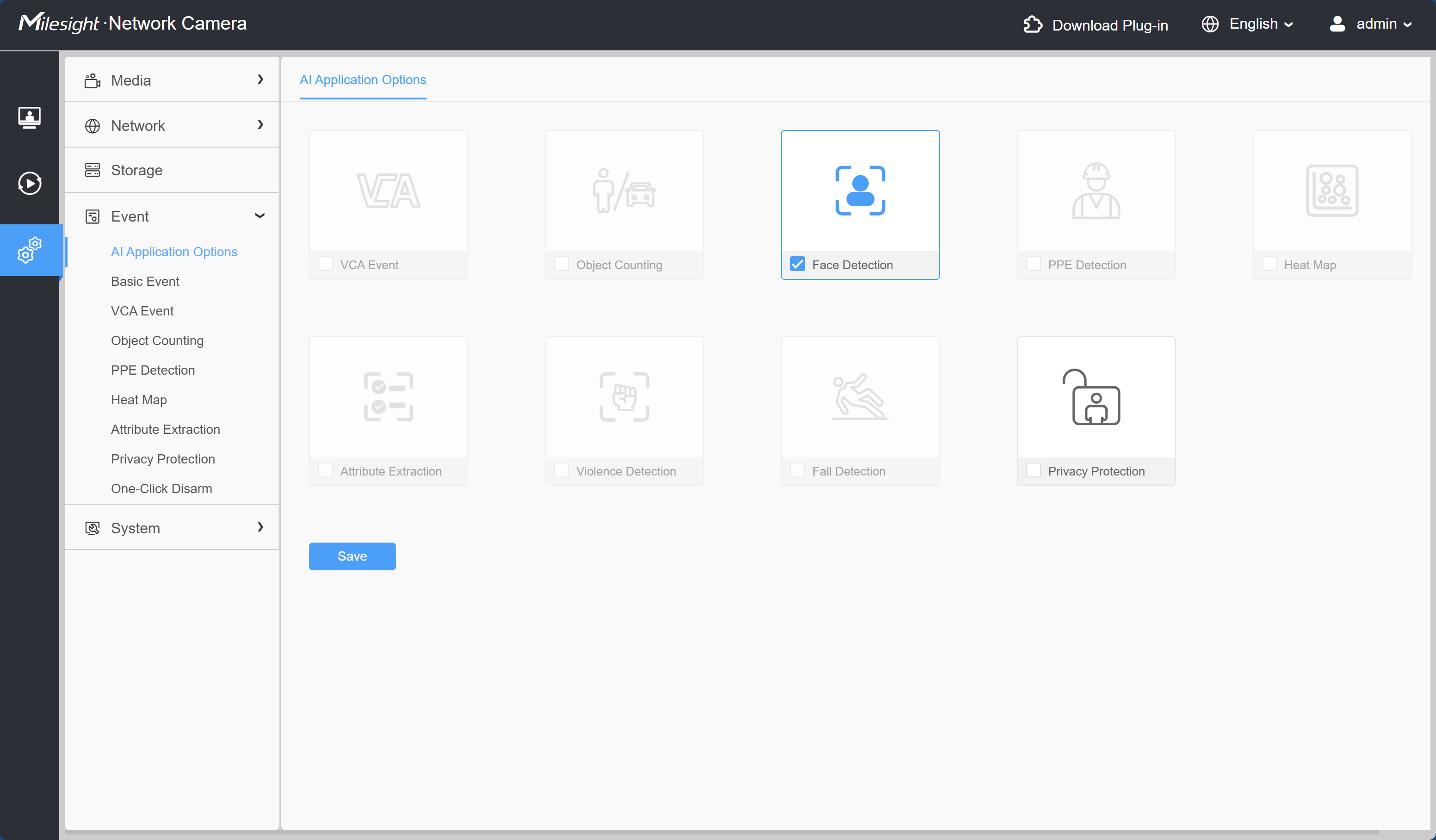The image size is (1436, 840).
Task: Tick the Violence Detection checkbox
Action: [x=561, y=470]
